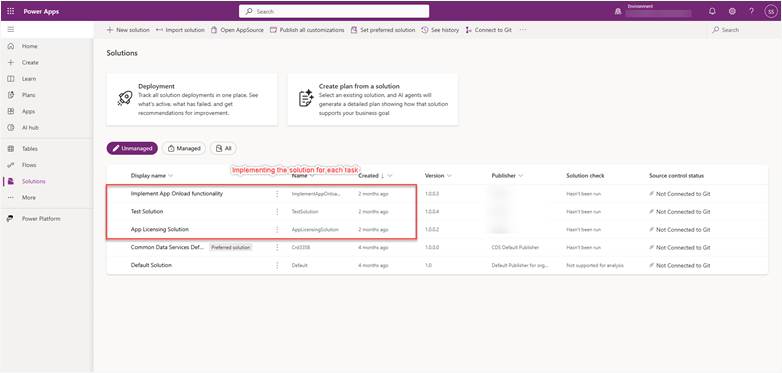
Task: Open more actions for App Licensing Solution
Action: coord(277,229)
